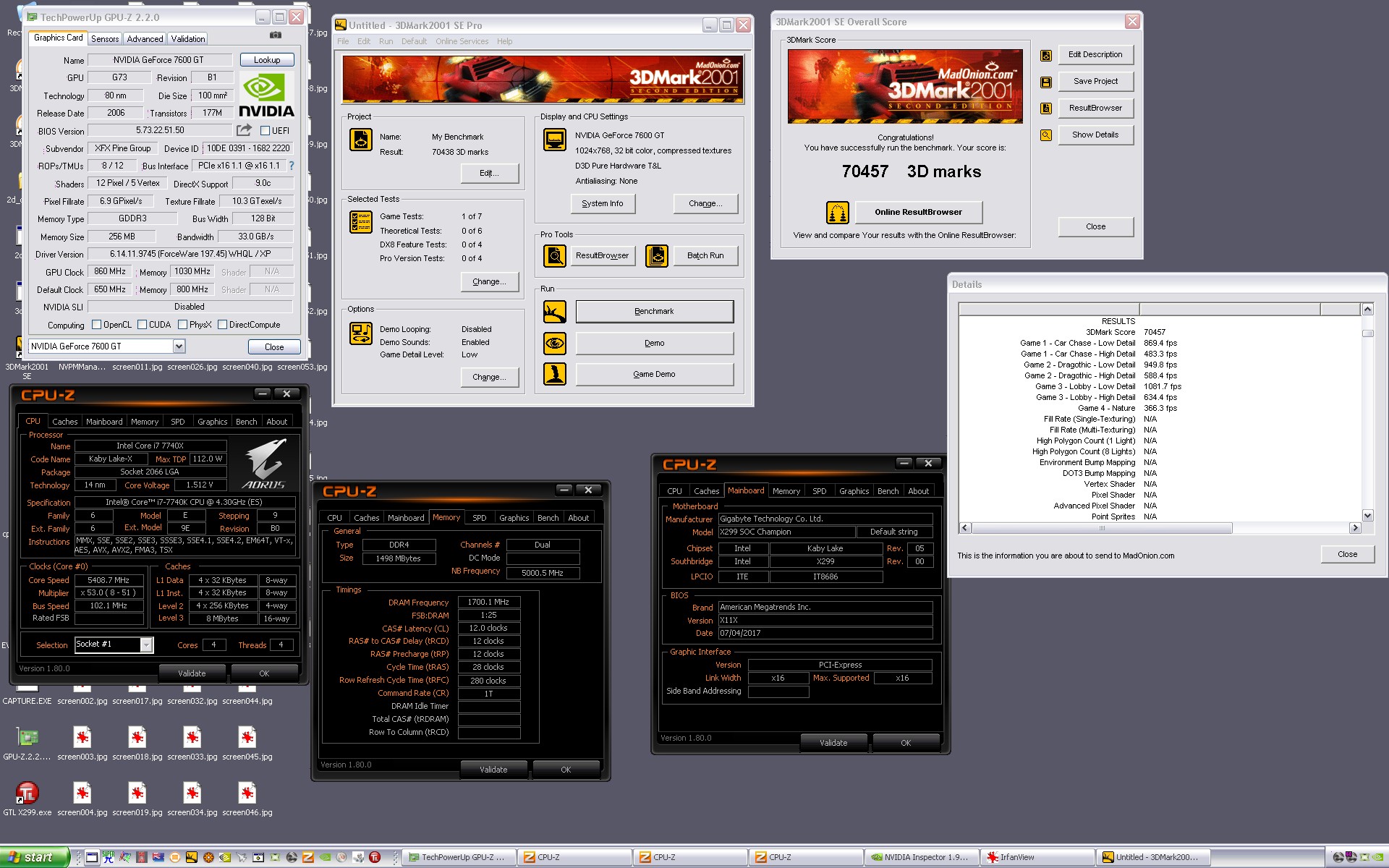Click the Demo eye icon
Viewport: 1389px width, 868px height.
tap(555, 343)
